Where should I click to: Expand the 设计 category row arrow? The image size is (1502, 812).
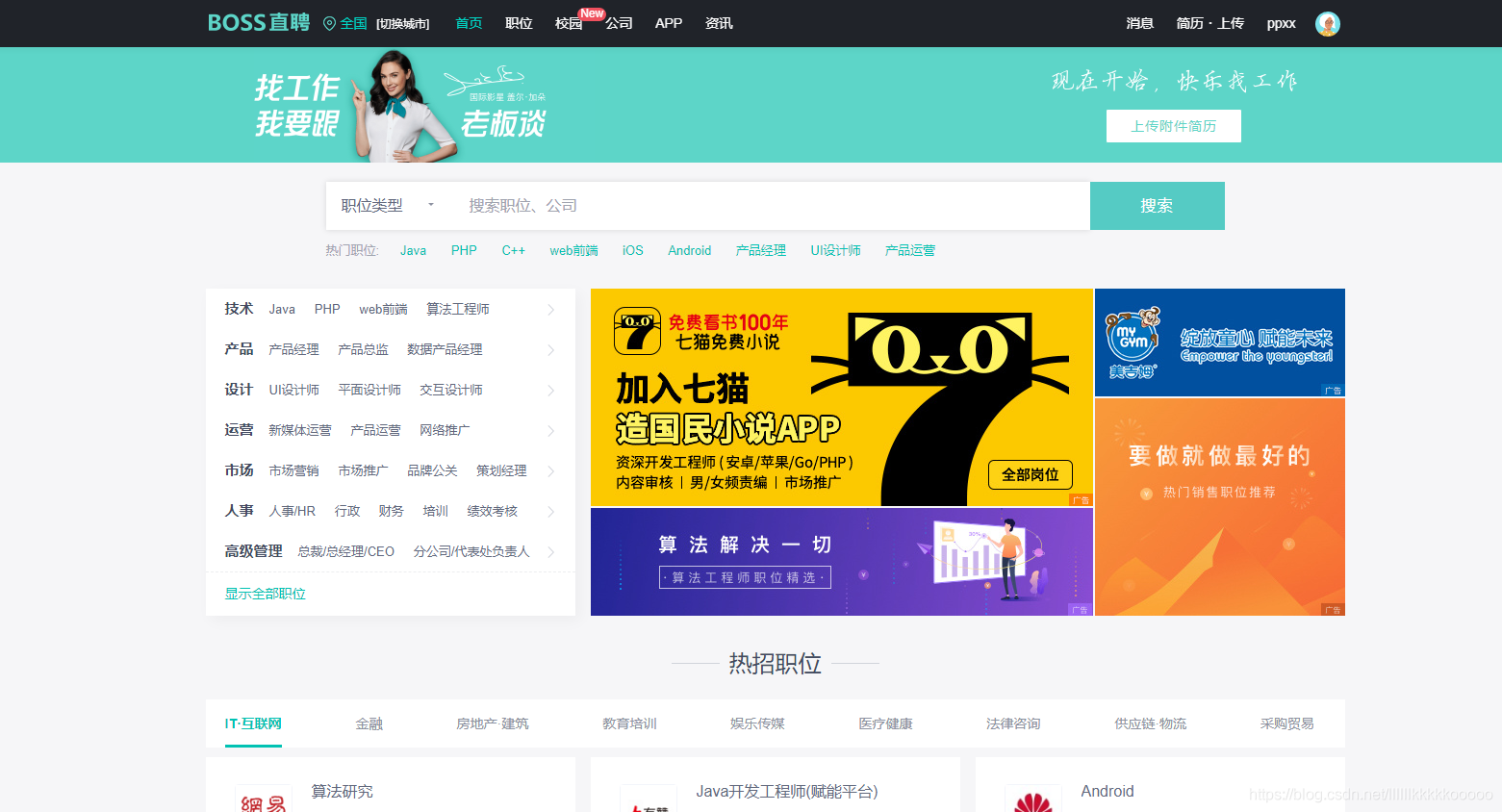[551, 391]
